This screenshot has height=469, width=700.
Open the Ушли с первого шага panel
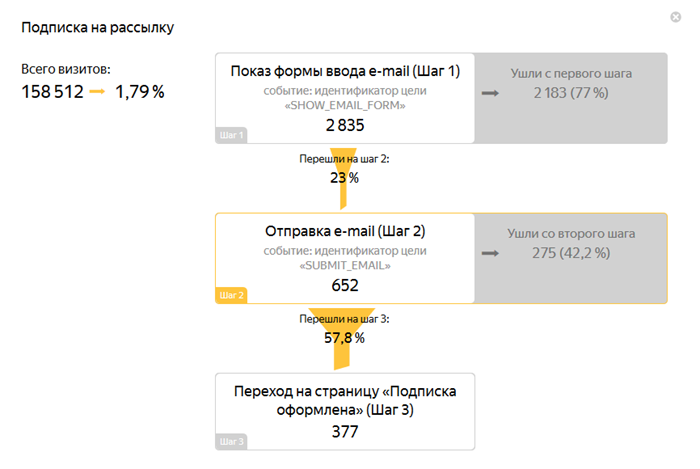coord(571,98)
